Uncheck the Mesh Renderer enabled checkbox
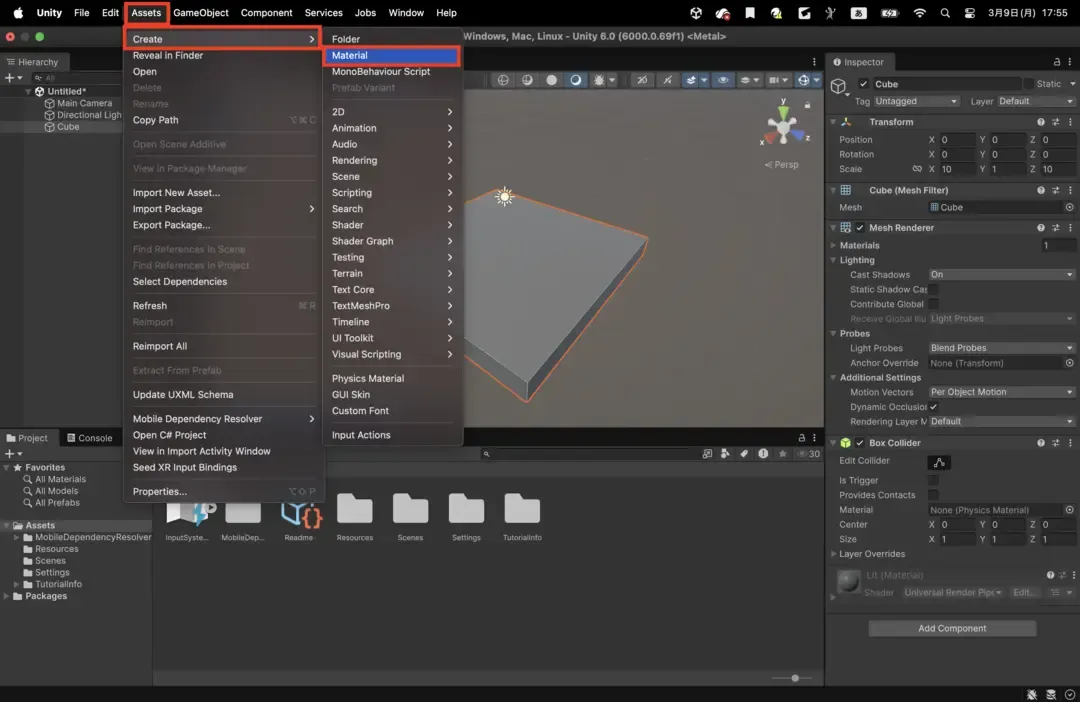The height and width of the screenshot is (702, 1080). point(860,228)
